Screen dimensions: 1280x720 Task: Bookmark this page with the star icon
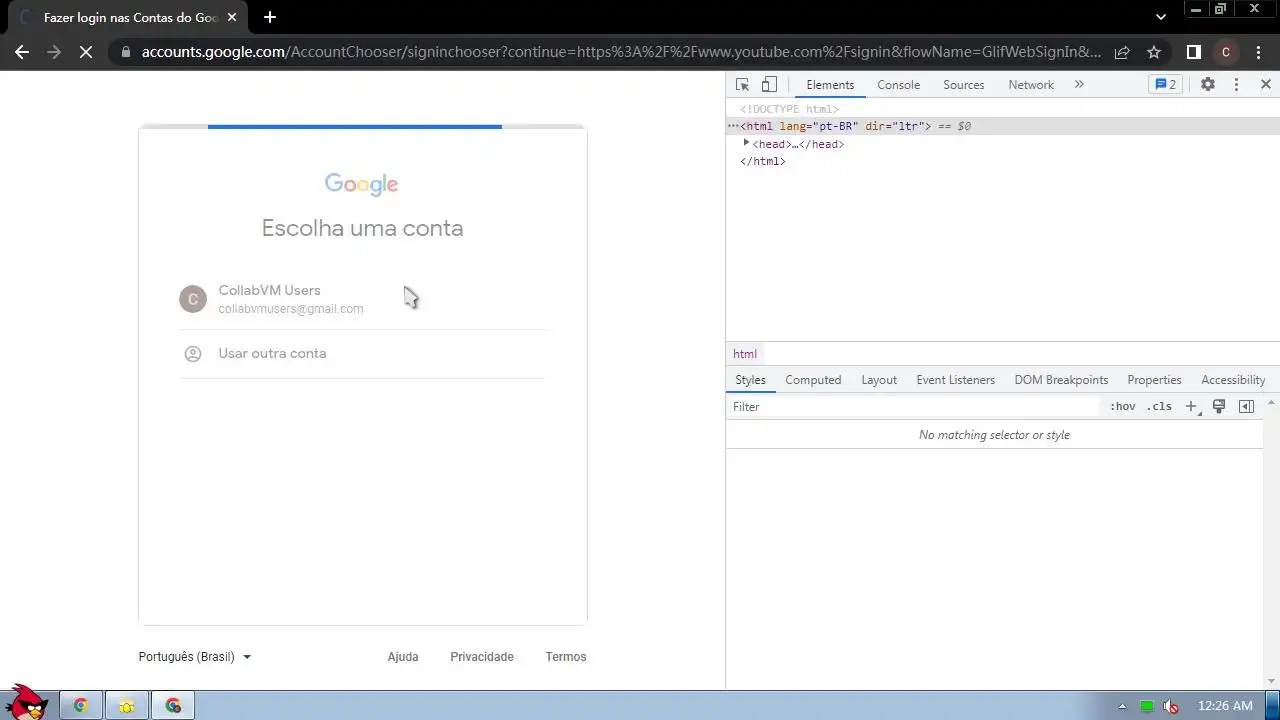[1154, 52]
